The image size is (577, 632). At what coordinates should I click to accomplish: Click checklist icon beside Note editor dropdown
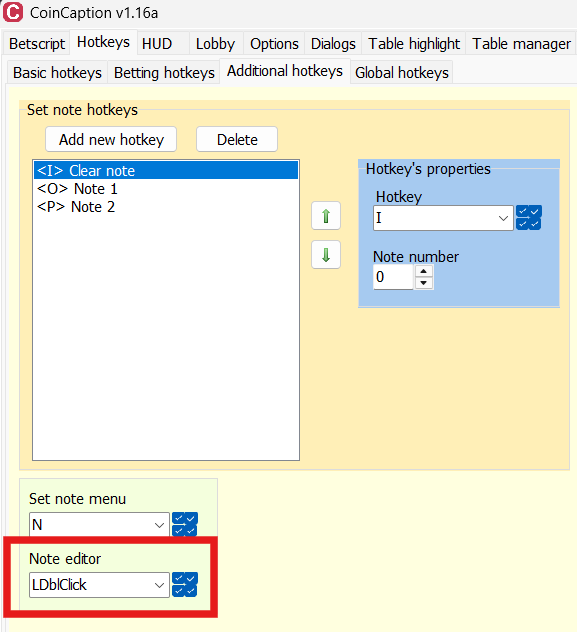point(185,584)
